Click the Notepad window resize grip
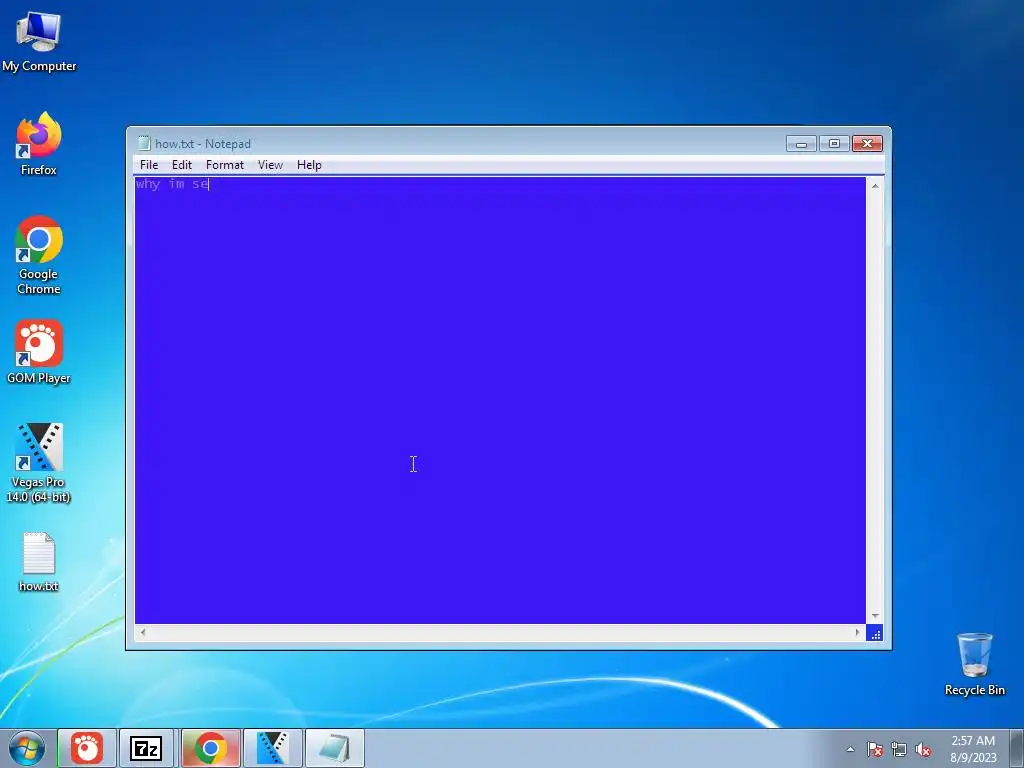 point(874,633)
